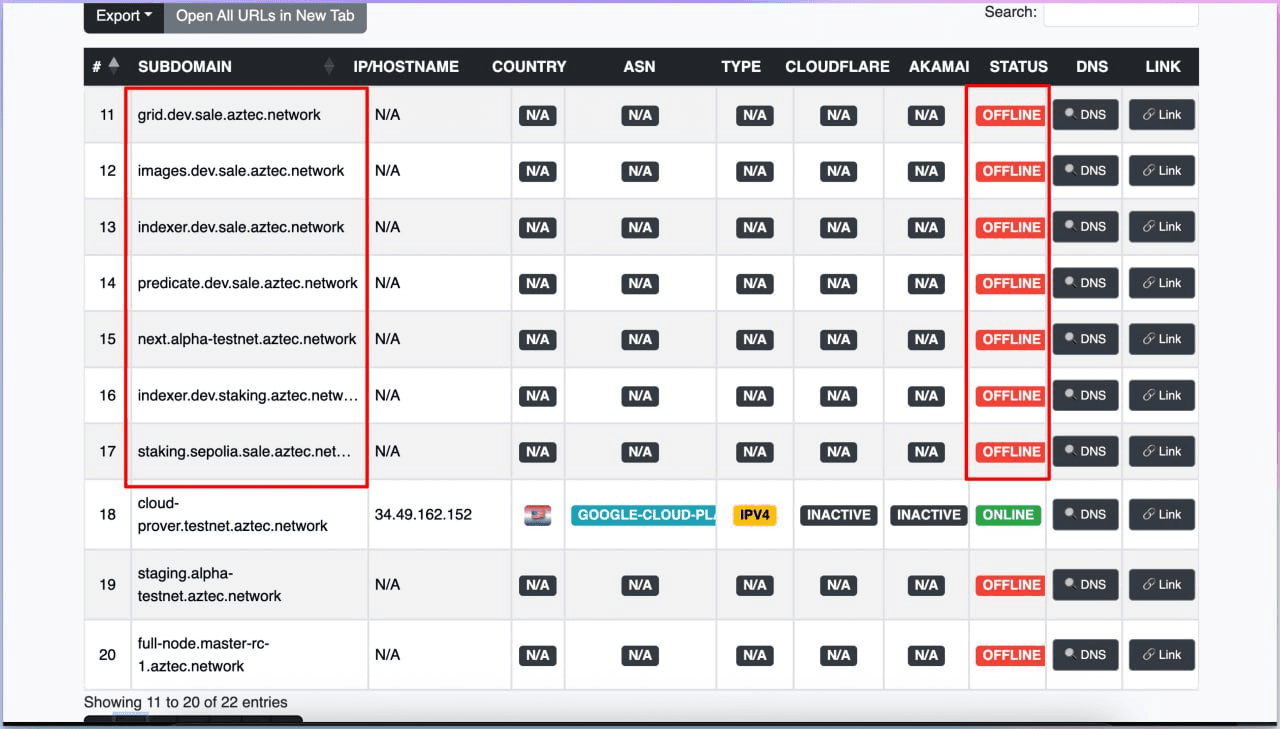
Task: Click DNS button for cloud-prover.testnet.aztec.network
Action: point(1085,515)
